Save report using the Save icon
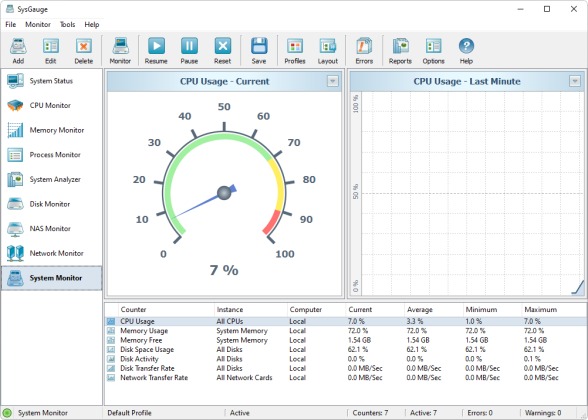This screenshot has width=588, height=420. click(259, 46)
